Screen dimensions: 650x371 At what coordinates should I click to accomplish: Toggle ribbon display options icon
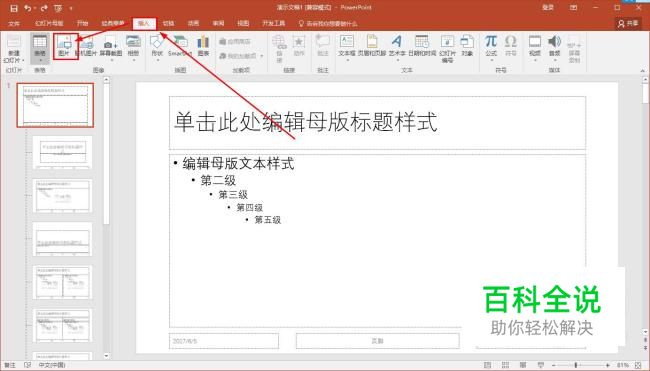(573, 7)
